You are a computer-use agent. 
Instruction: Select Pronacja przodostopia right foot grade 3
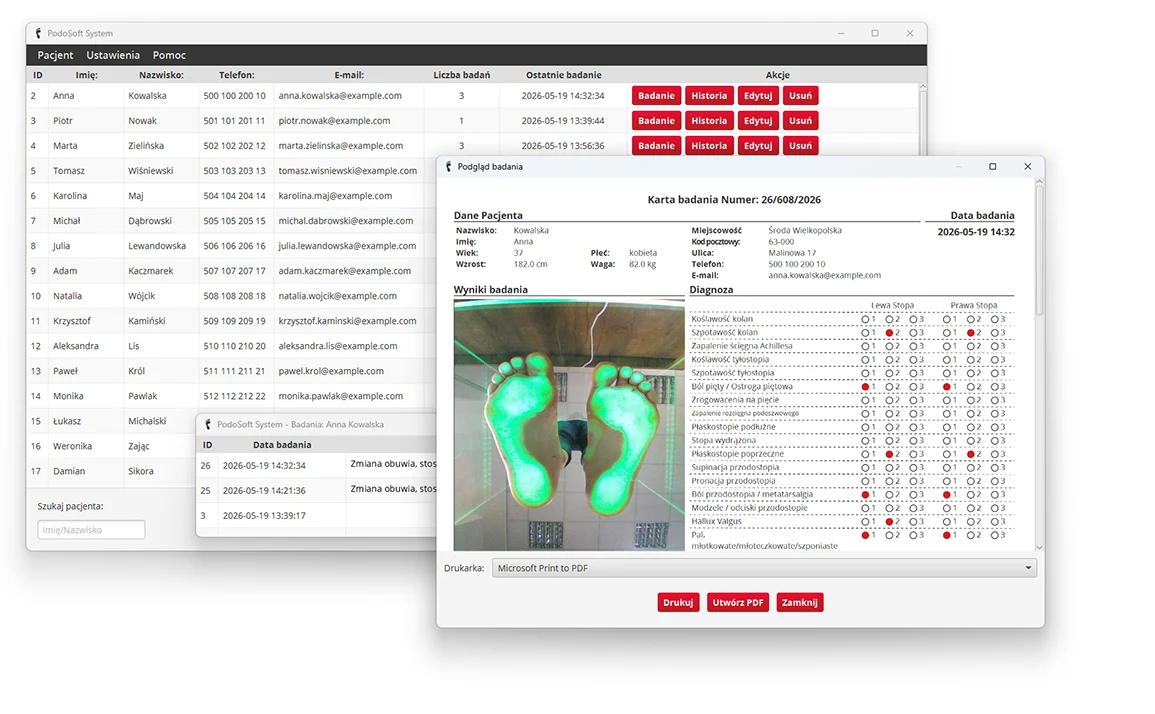coord(995,481)
